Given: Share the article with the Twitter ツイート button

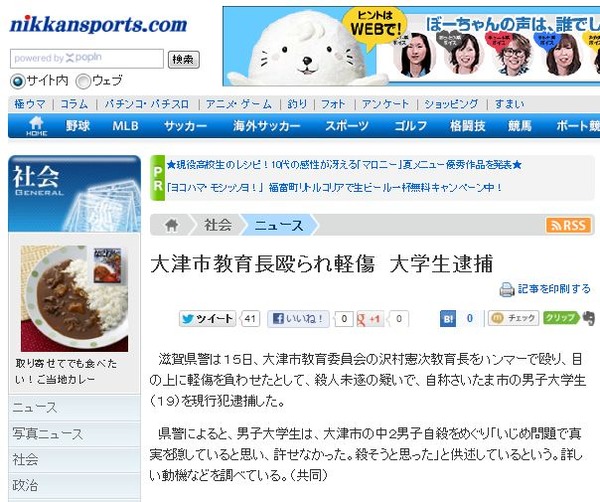Looking at the screenshot, I should click(207, 319).
